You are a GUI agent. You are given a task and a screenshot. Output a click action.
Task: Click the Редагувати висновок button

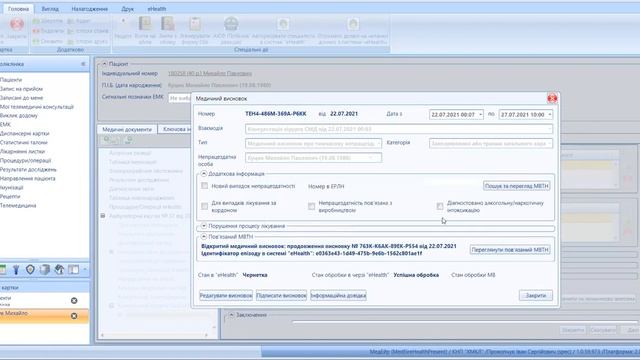226,295
